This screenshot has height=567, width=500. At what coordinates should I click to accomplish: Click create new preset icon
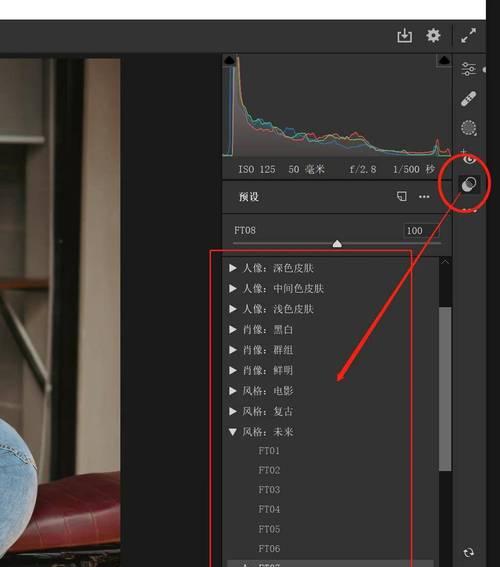(402, 196)
